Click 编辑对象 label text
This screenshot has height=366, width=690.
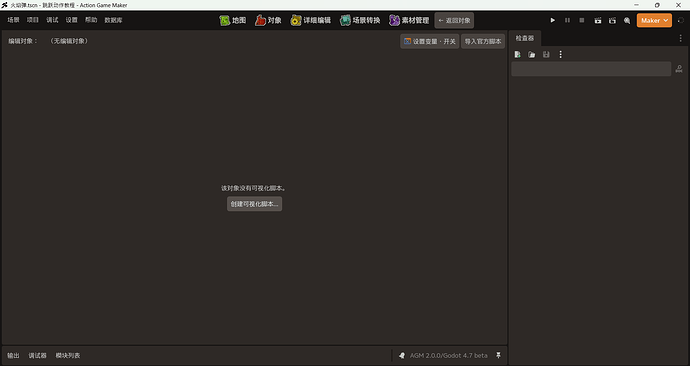(22, 41)
